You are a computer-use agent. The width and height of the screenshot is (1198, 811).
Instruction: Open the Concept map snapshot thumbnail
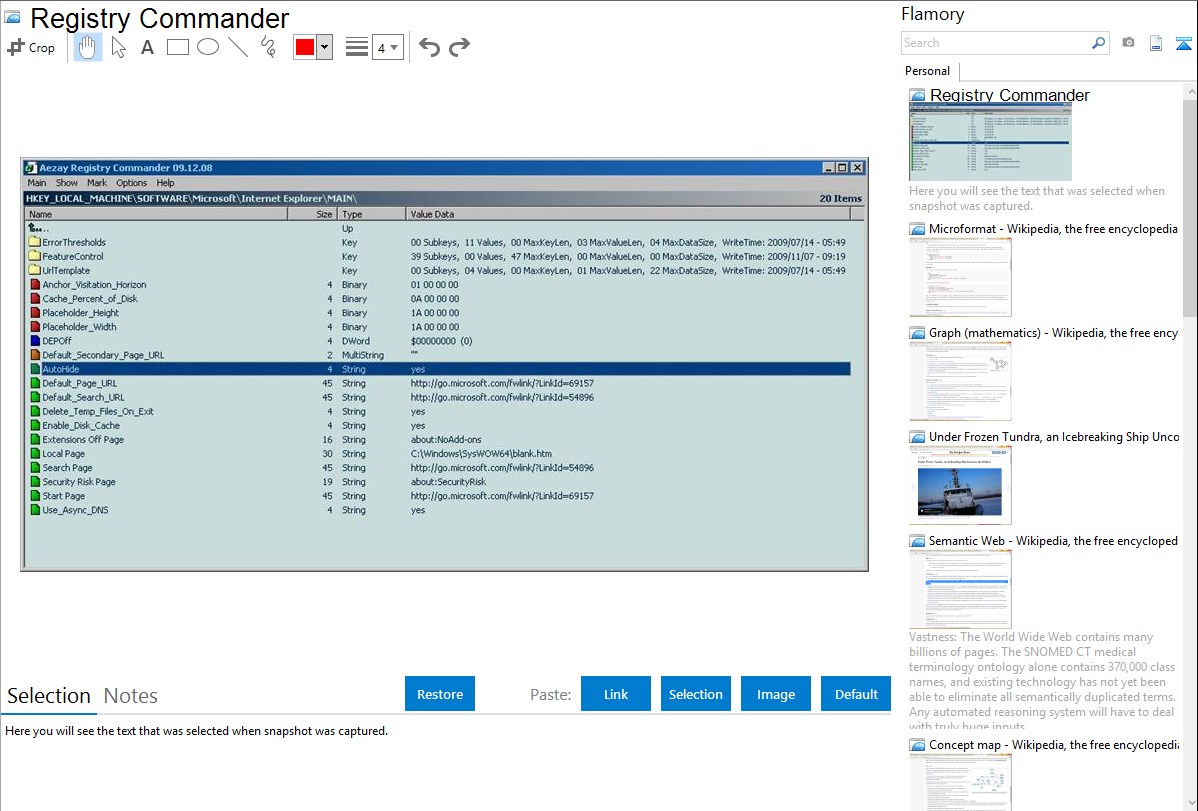(960, 782)
